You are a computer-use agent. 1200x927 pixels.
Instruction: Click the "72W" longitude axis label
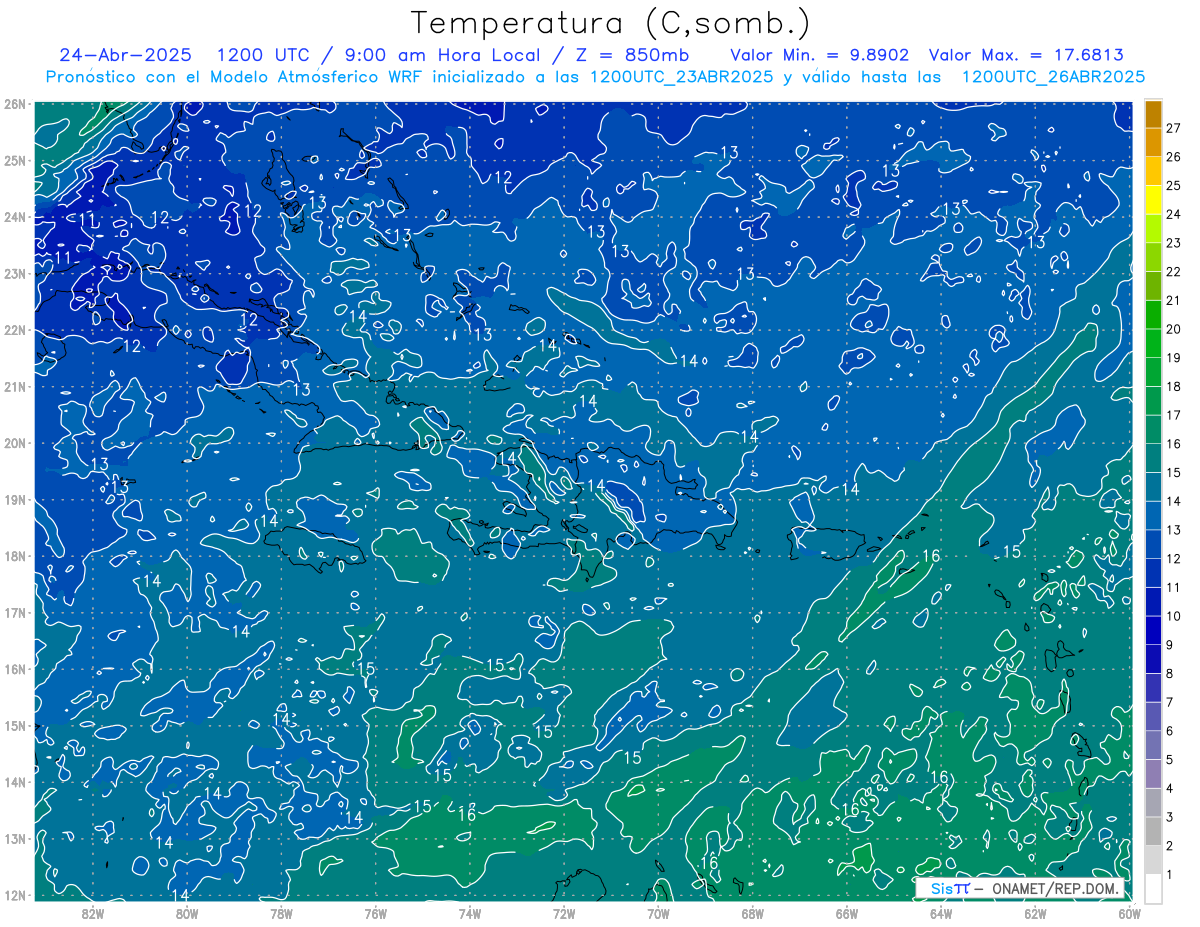point(564,913)
